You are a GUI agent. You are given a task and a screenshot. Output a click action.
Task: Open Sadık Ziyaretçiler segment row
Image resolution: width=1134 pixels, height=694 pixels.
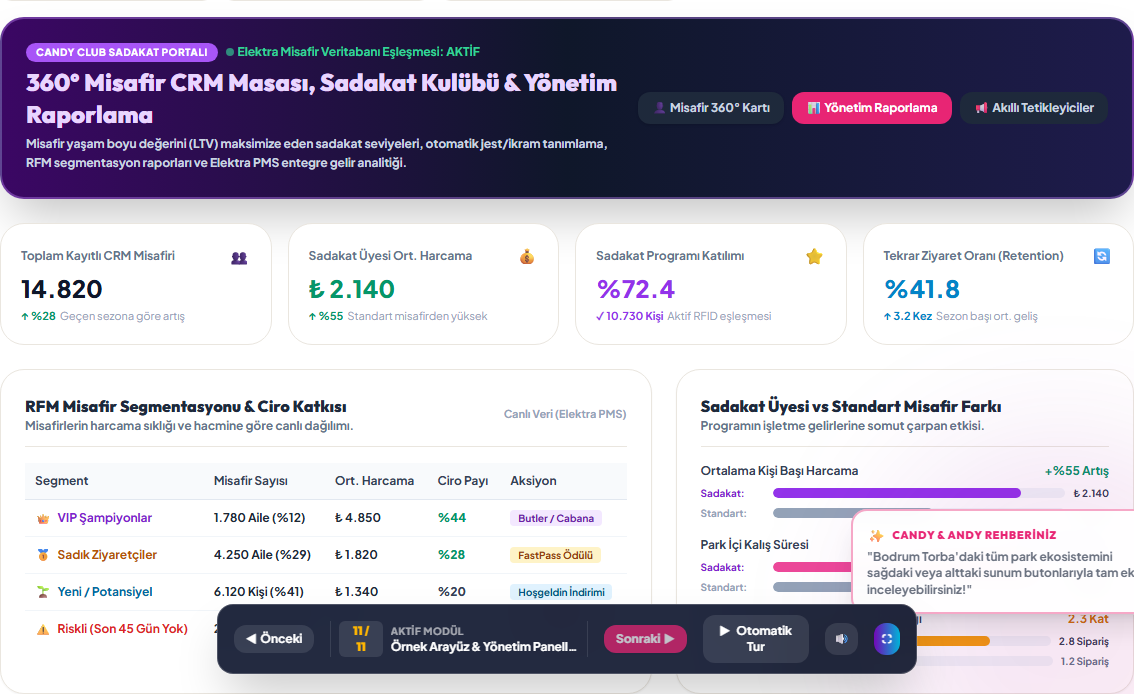tap(325, 555)
